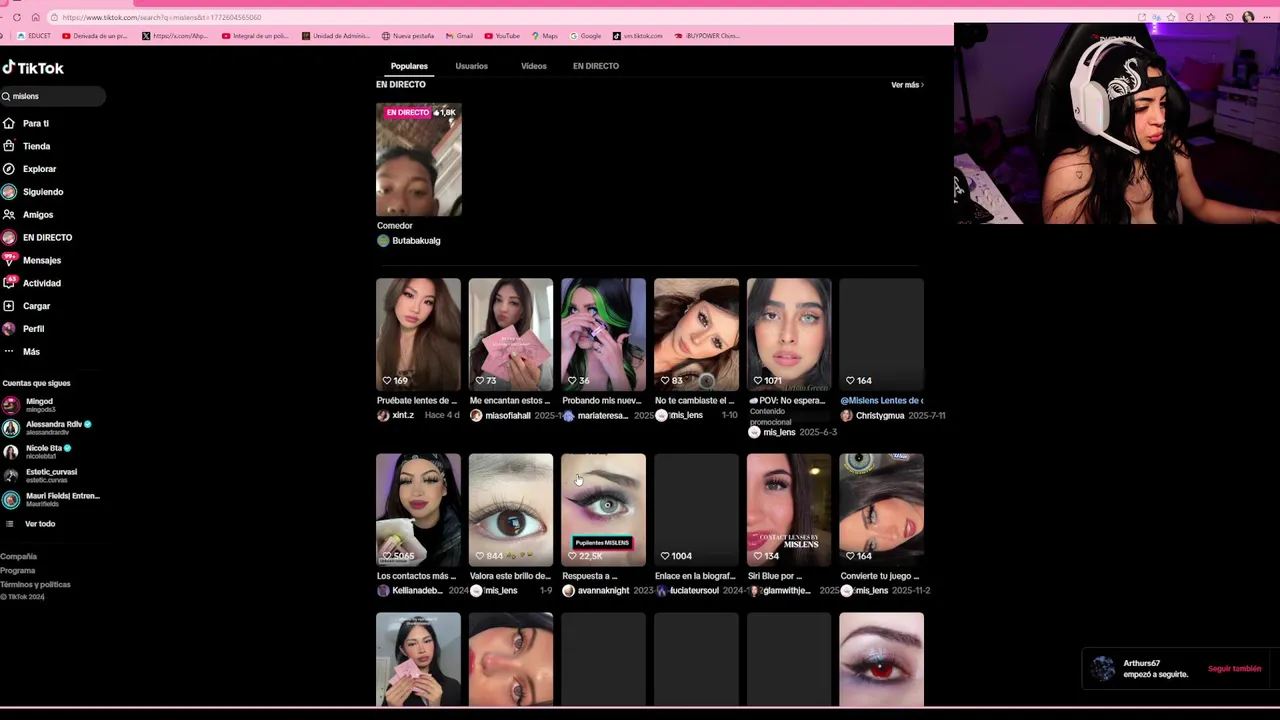1280x720 pixels.
Task: Open Christygmua profile
Action: pos(872,416)
